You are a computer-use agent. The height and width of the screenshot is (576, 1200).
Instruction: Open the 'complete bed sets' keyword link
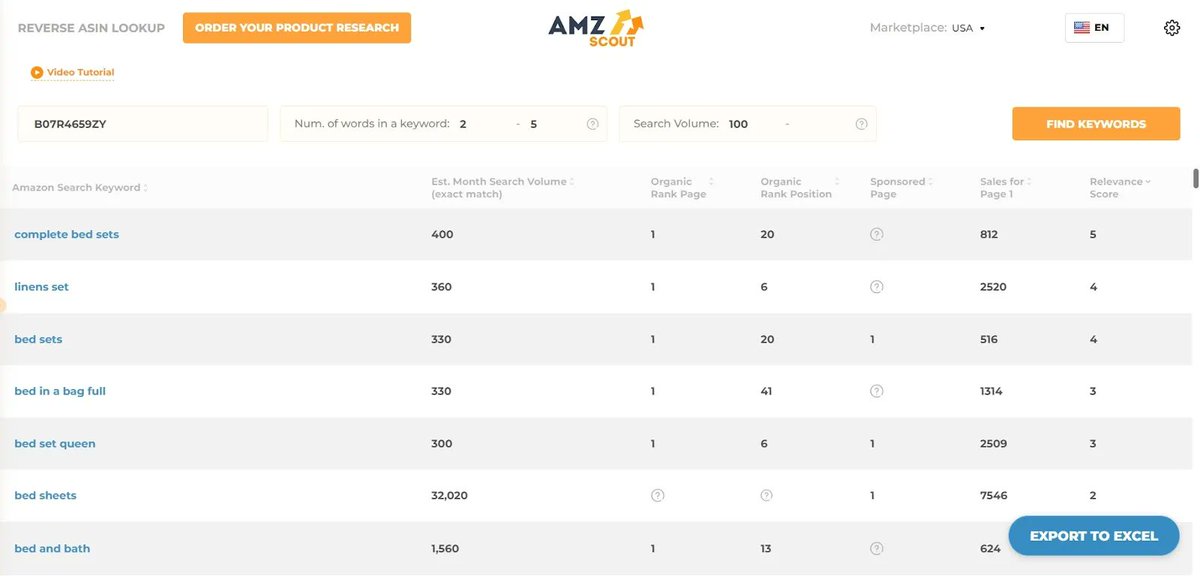click(x=67, y=234)
